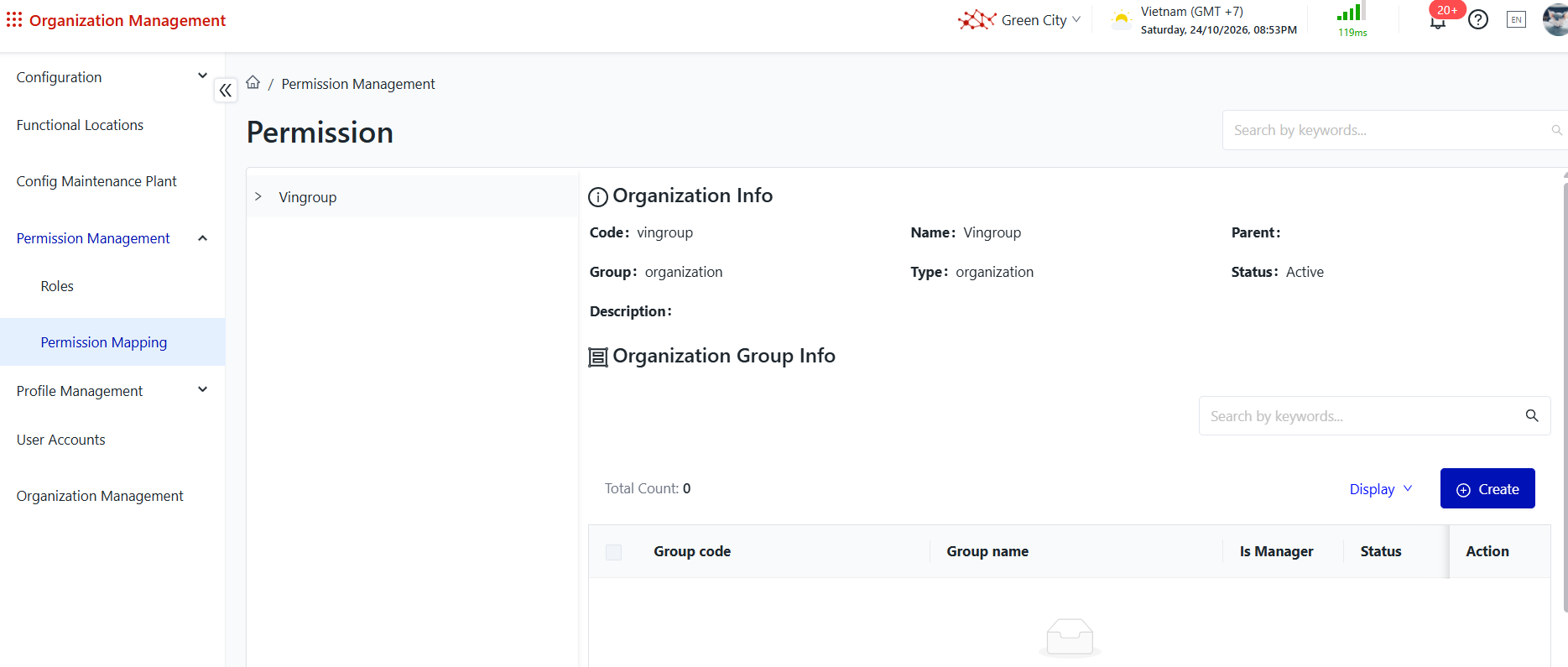Click the Create button
This screenshot has height=667, width=1568.
tap(1487, 488)
